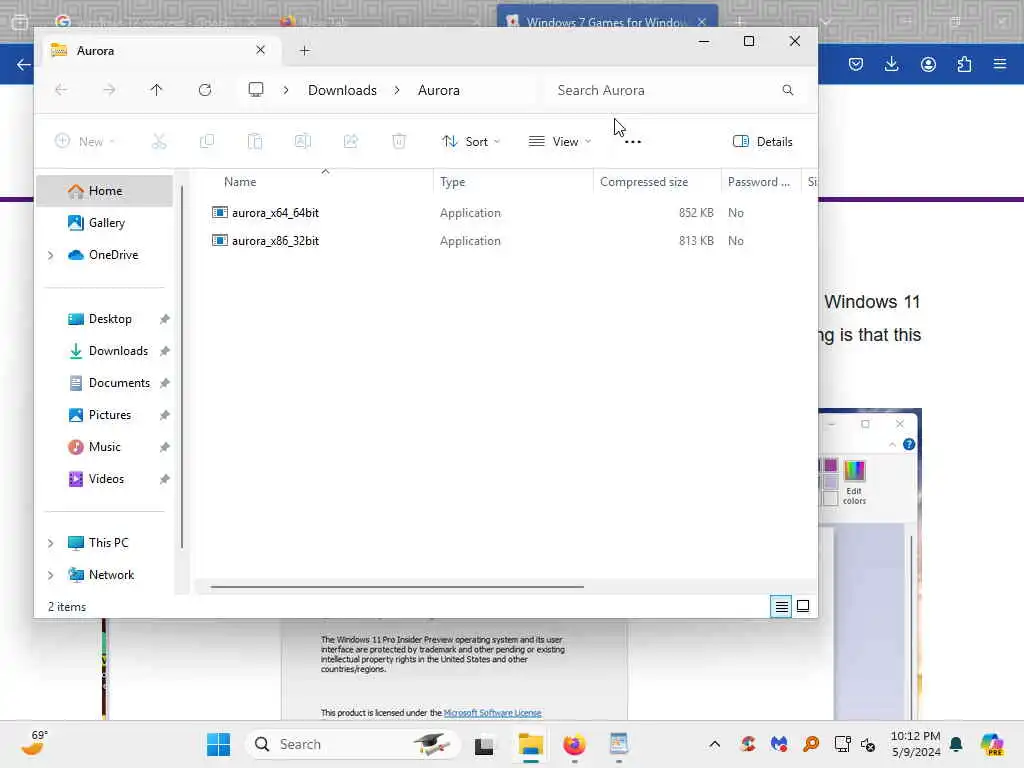Click the taskbar Search box

[x=353, y=744]
